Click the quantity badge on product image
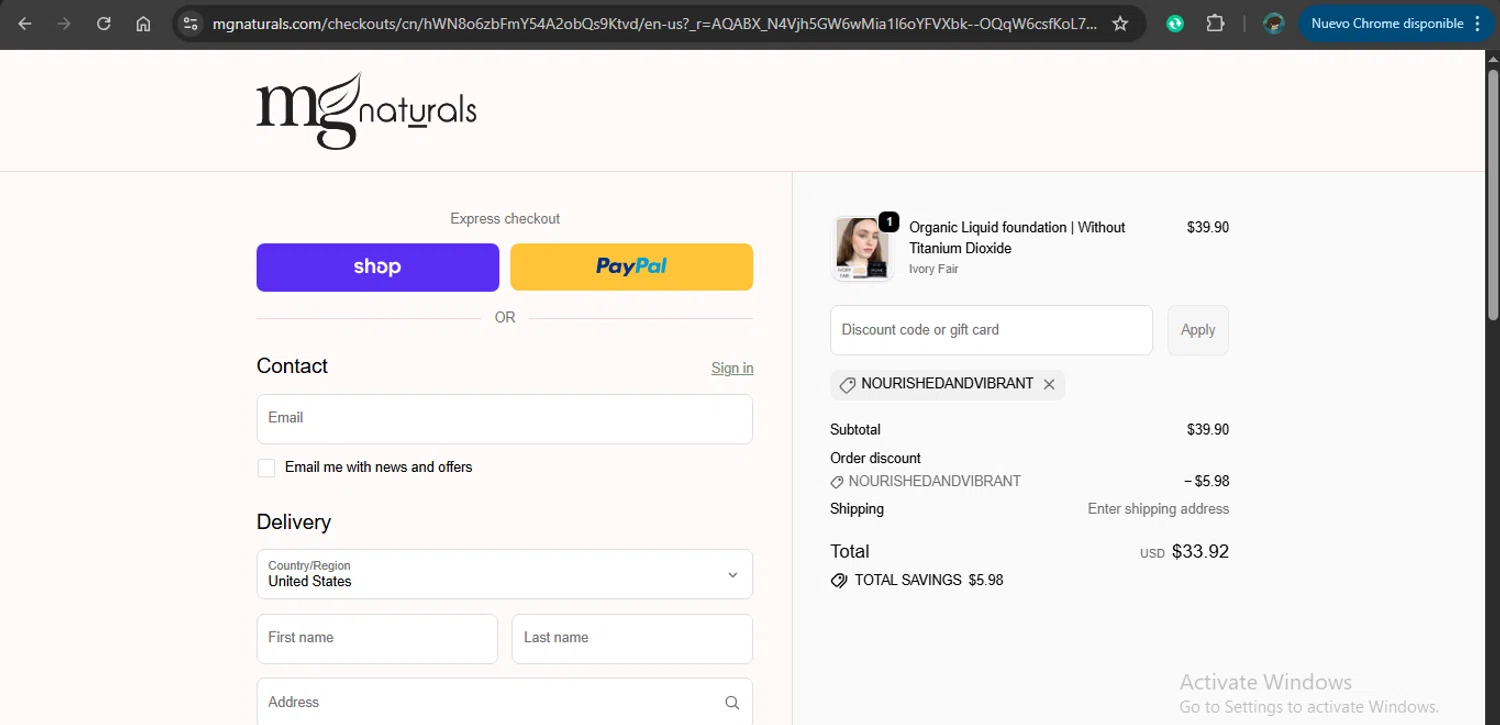Screen dimensions: 1500x725 tap(888, 222)
